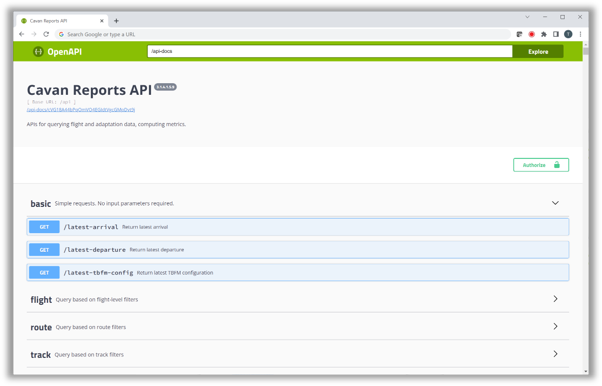Screen dimensions: 602x386
Task: Open the Chrome three-dot menu
Action: [x=580, y=34]
